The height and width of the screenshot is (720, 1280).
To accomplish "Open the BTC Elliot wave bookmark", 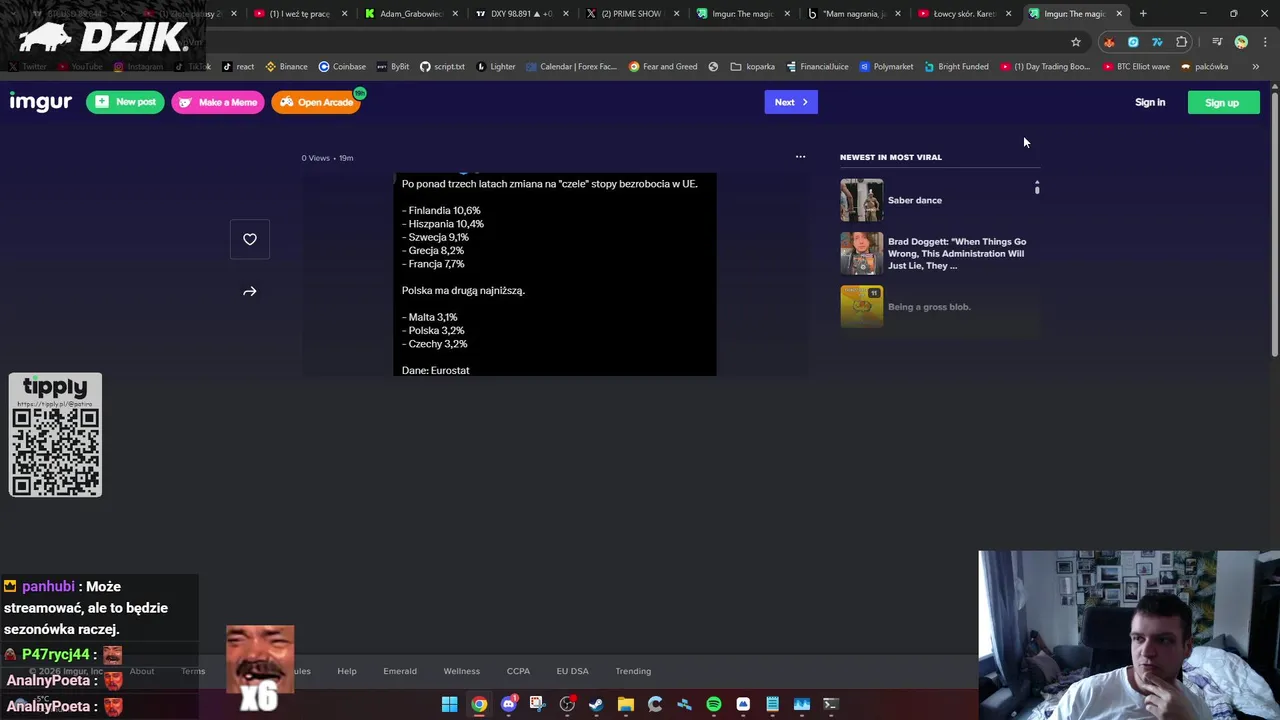I will 1136,67.
